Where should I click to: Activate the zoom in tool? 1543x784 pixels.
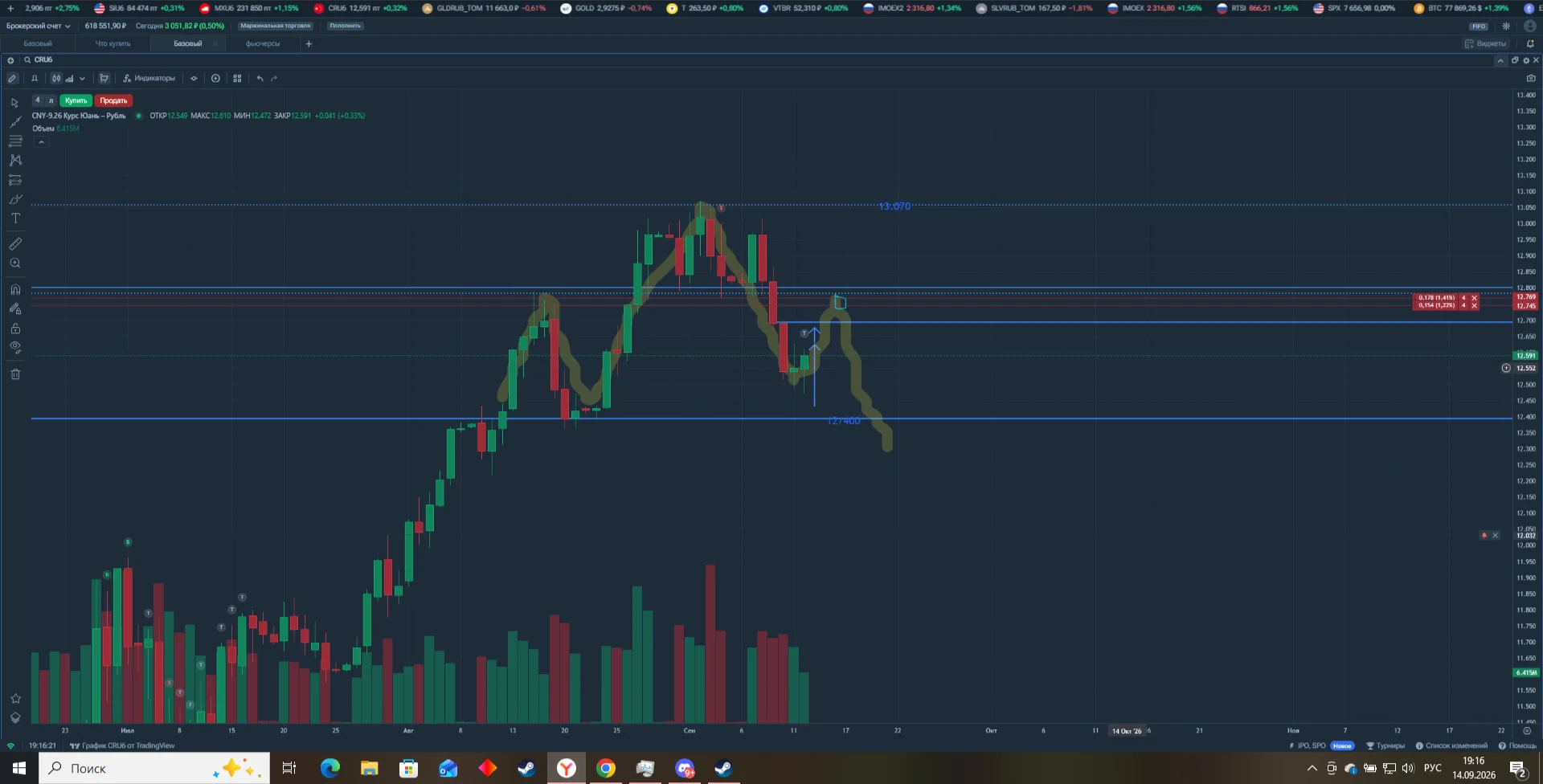[14, 263]
